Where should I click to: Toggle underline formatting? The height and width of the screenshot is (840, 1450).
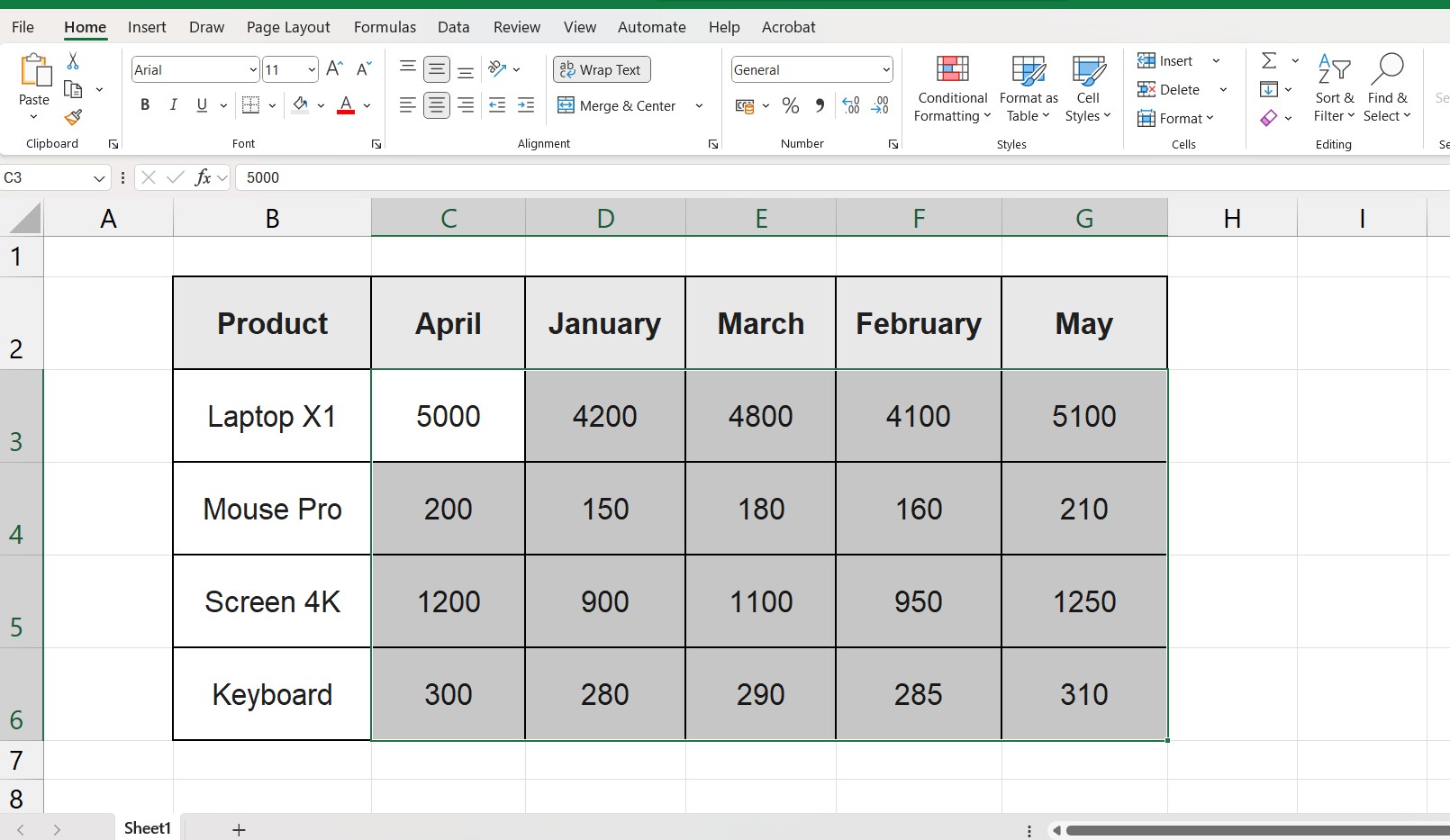click(x=201, y=105)
